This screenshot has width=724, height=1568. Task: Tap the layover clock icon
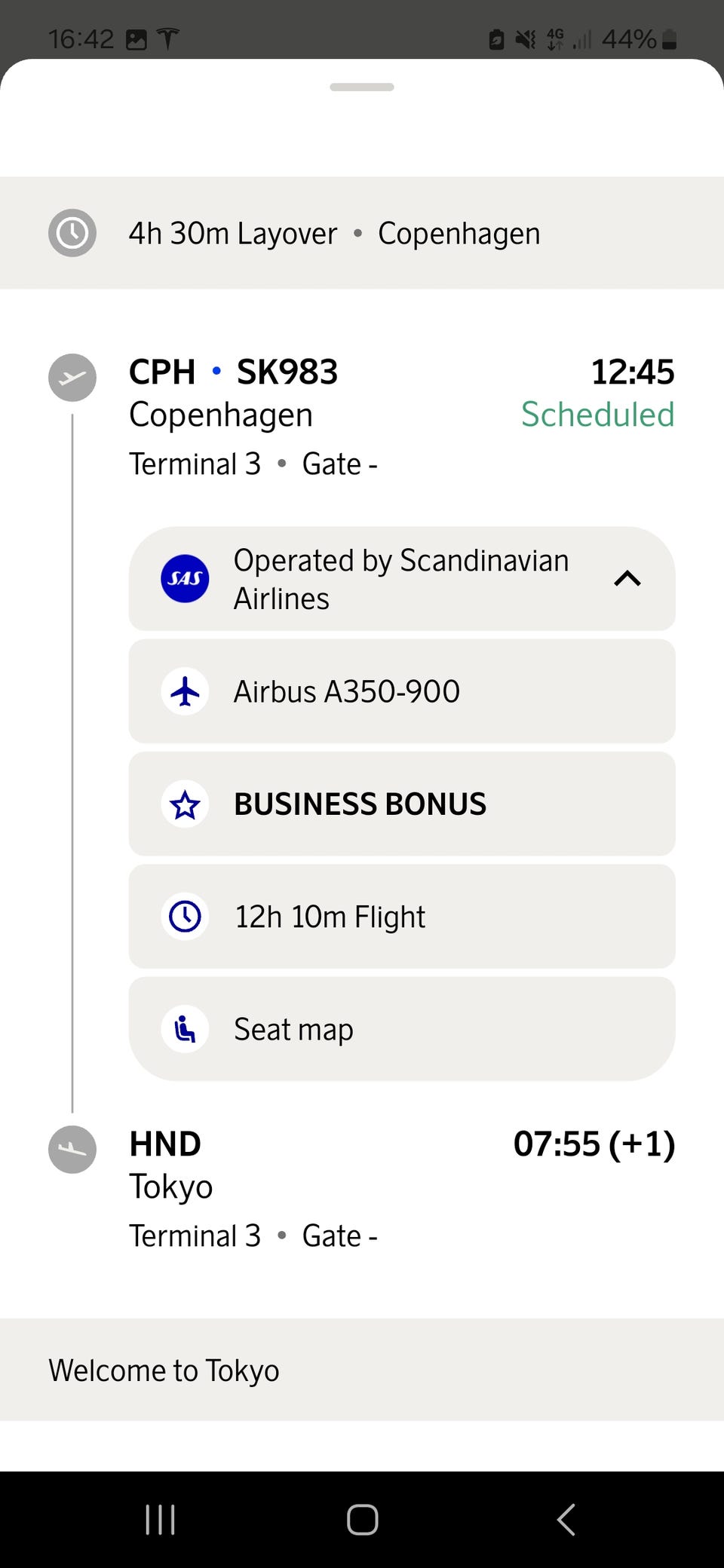point(72,234)
